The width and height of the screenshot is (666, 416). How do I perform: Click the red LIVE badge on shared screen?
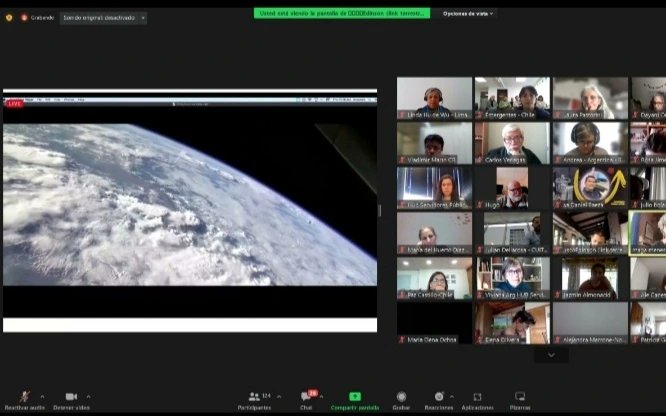coord(14,104)
